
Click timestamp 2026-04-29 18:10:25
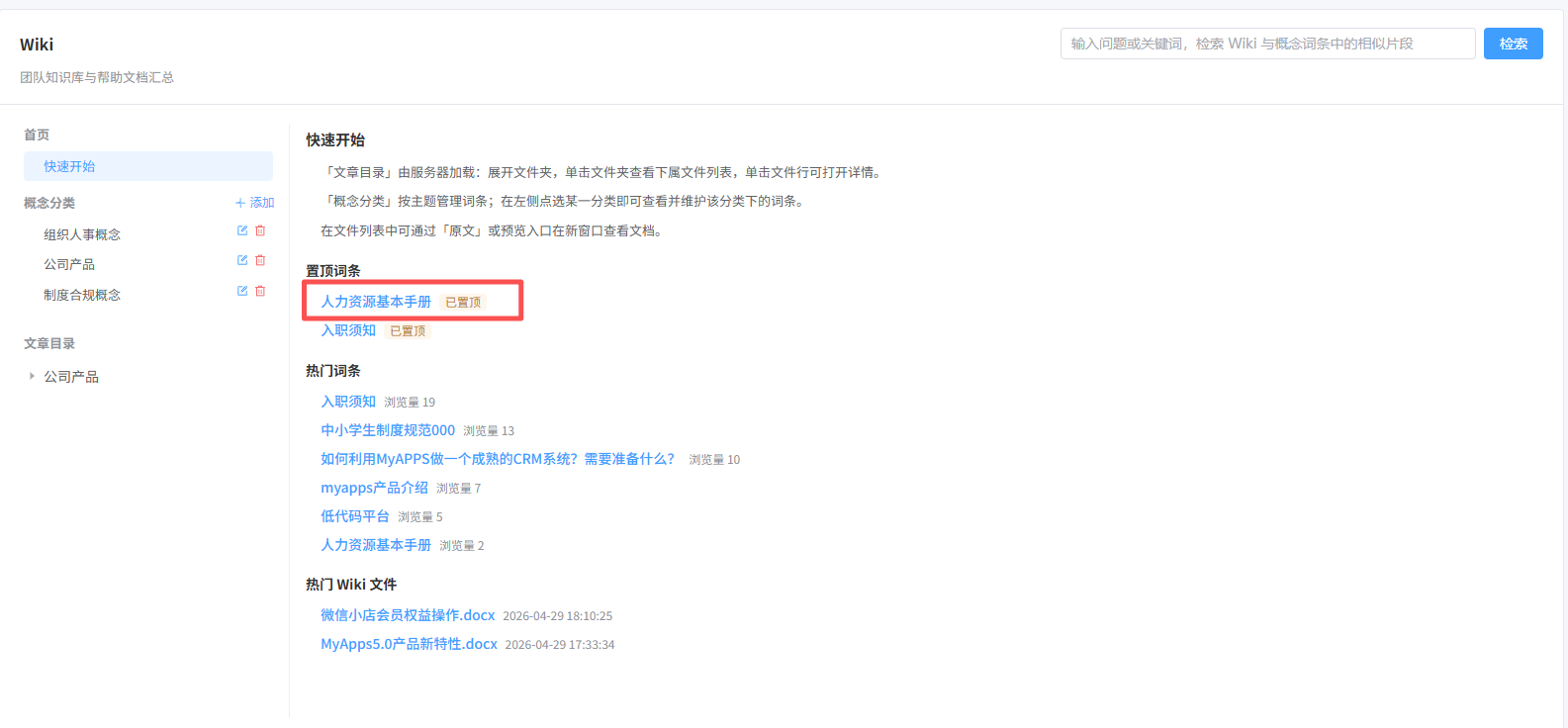point(558,616)
